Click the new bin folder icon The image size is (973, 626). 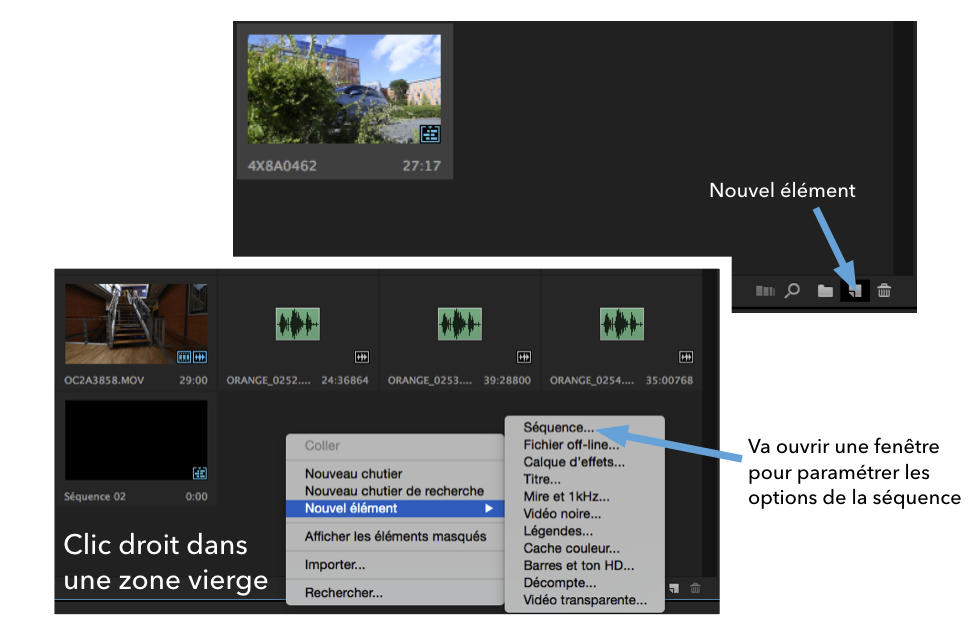tap(825, 291)
